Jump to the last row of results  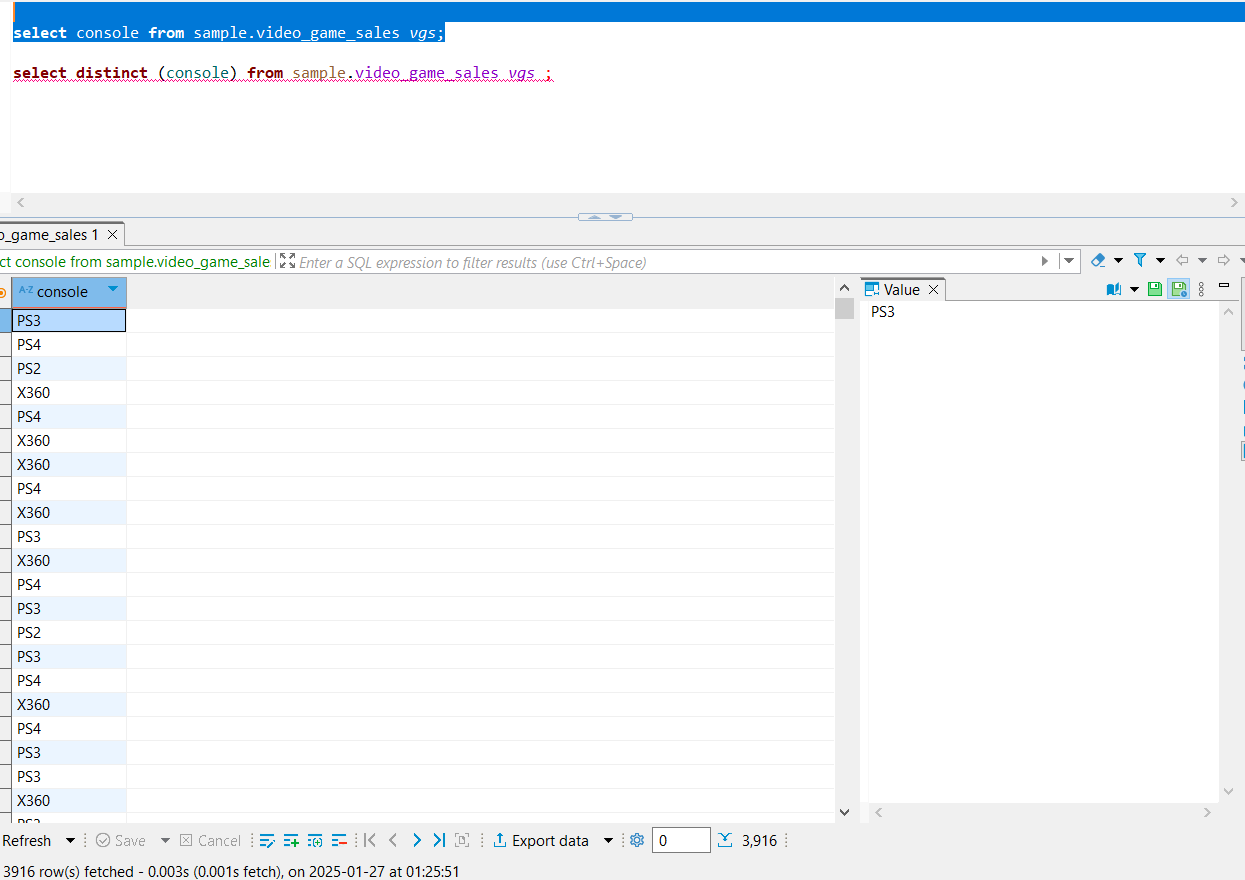(439, 841)
